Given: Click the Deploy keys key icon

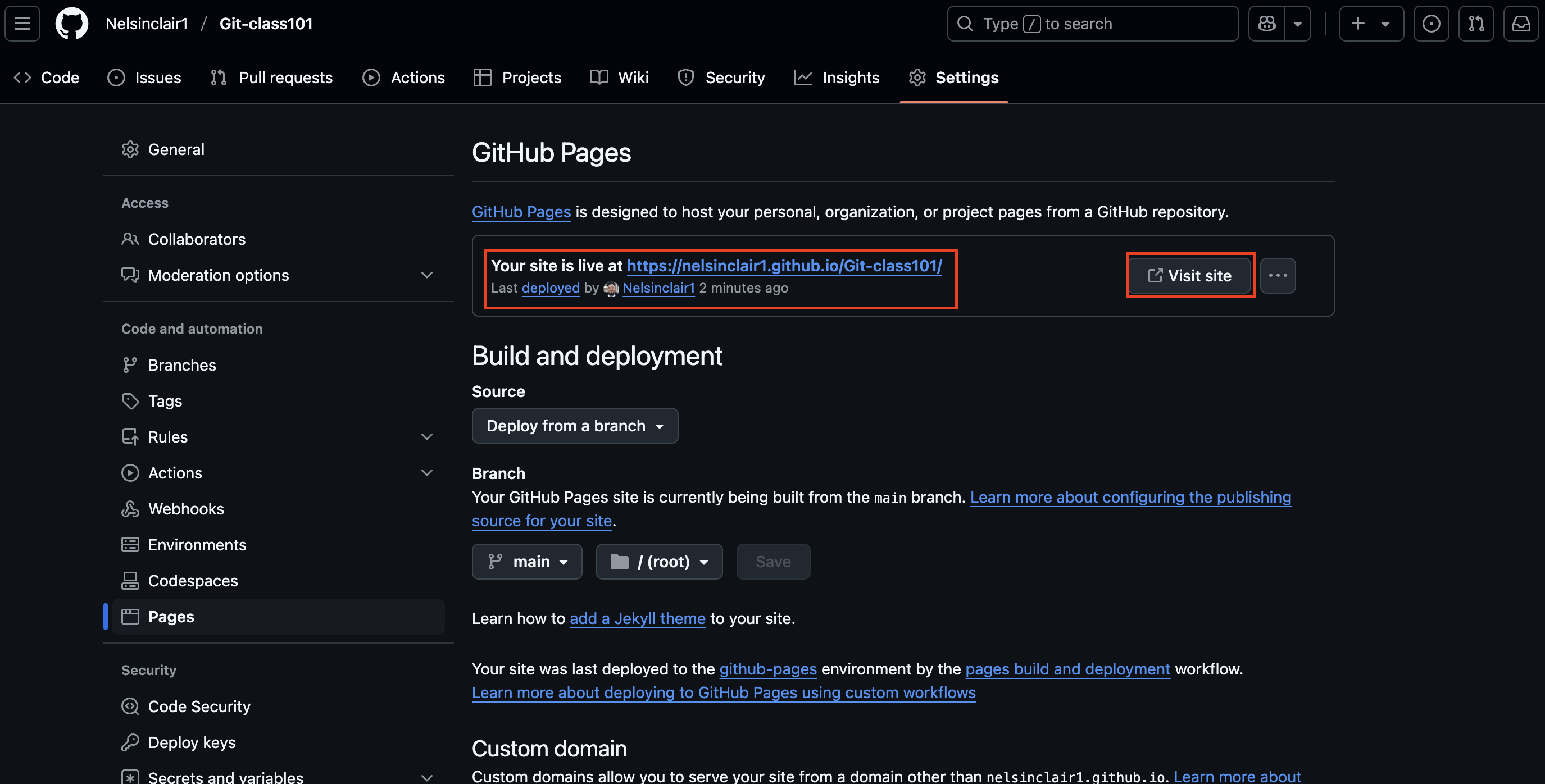Looking at the screenshot, I should click(130, 742).
